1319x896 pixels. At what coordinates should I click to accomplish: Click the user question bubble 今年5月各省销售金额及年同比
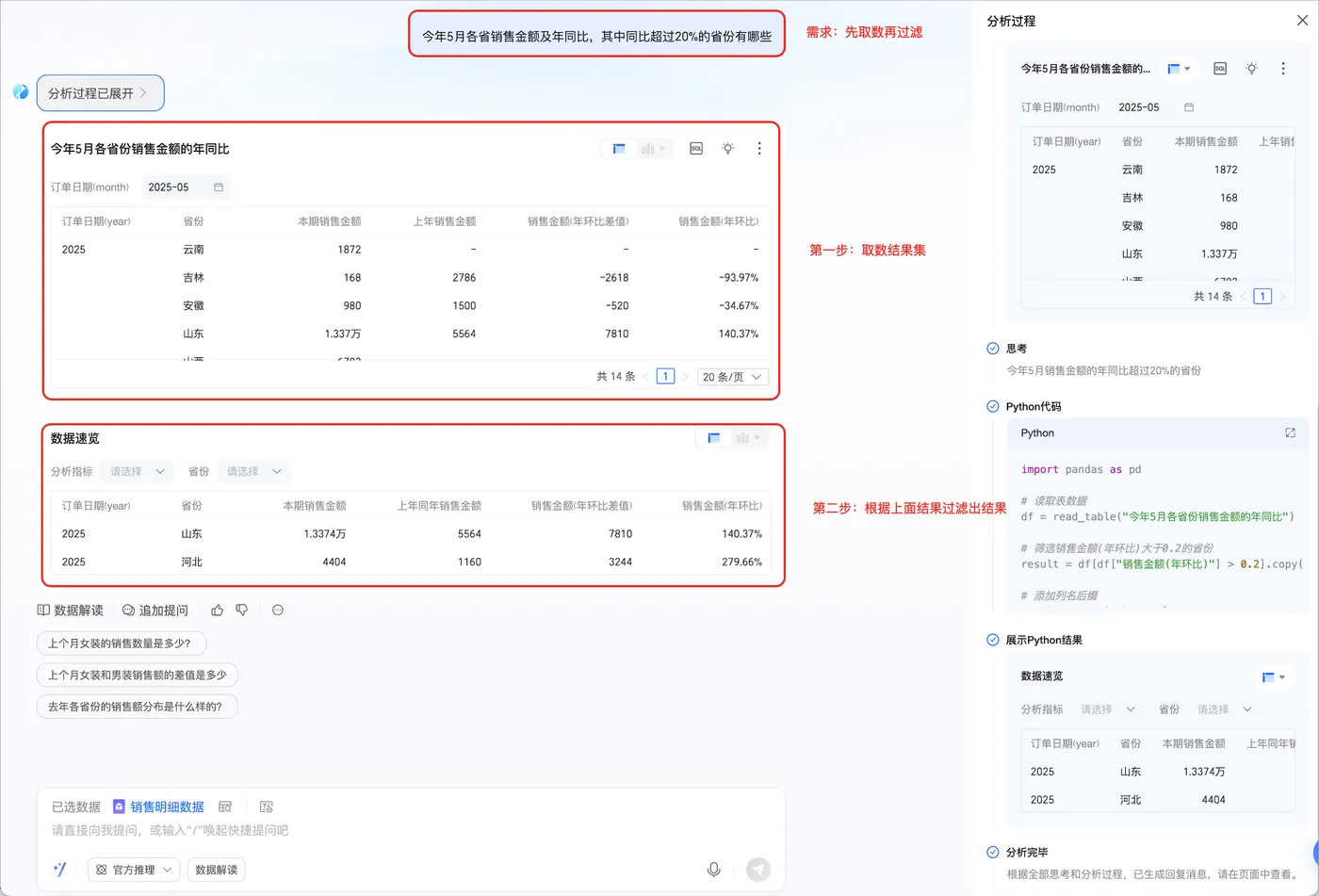[596, 35]
